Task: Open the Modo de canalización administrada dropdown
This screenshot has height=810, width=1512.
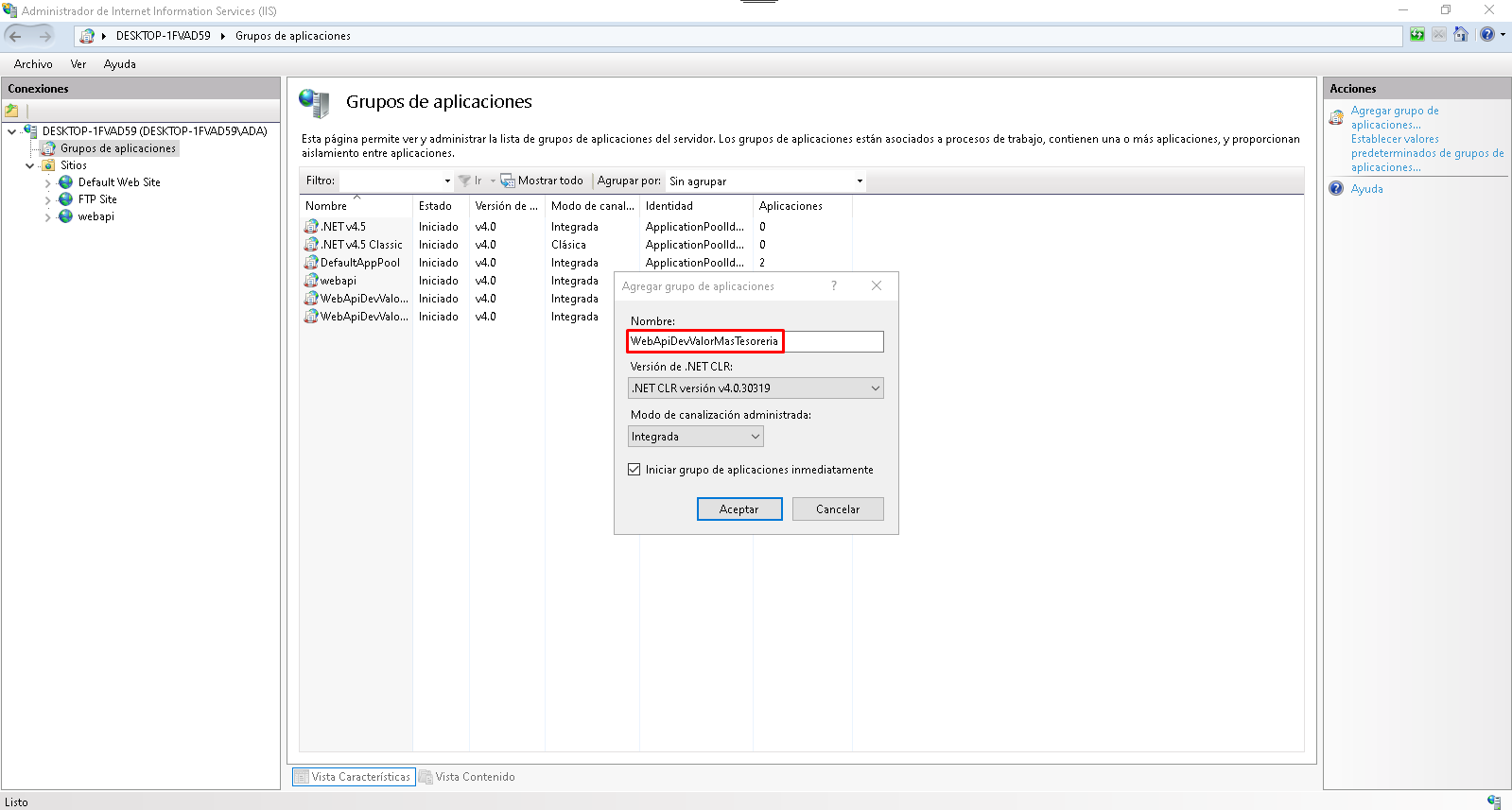Action: [695, 437]
